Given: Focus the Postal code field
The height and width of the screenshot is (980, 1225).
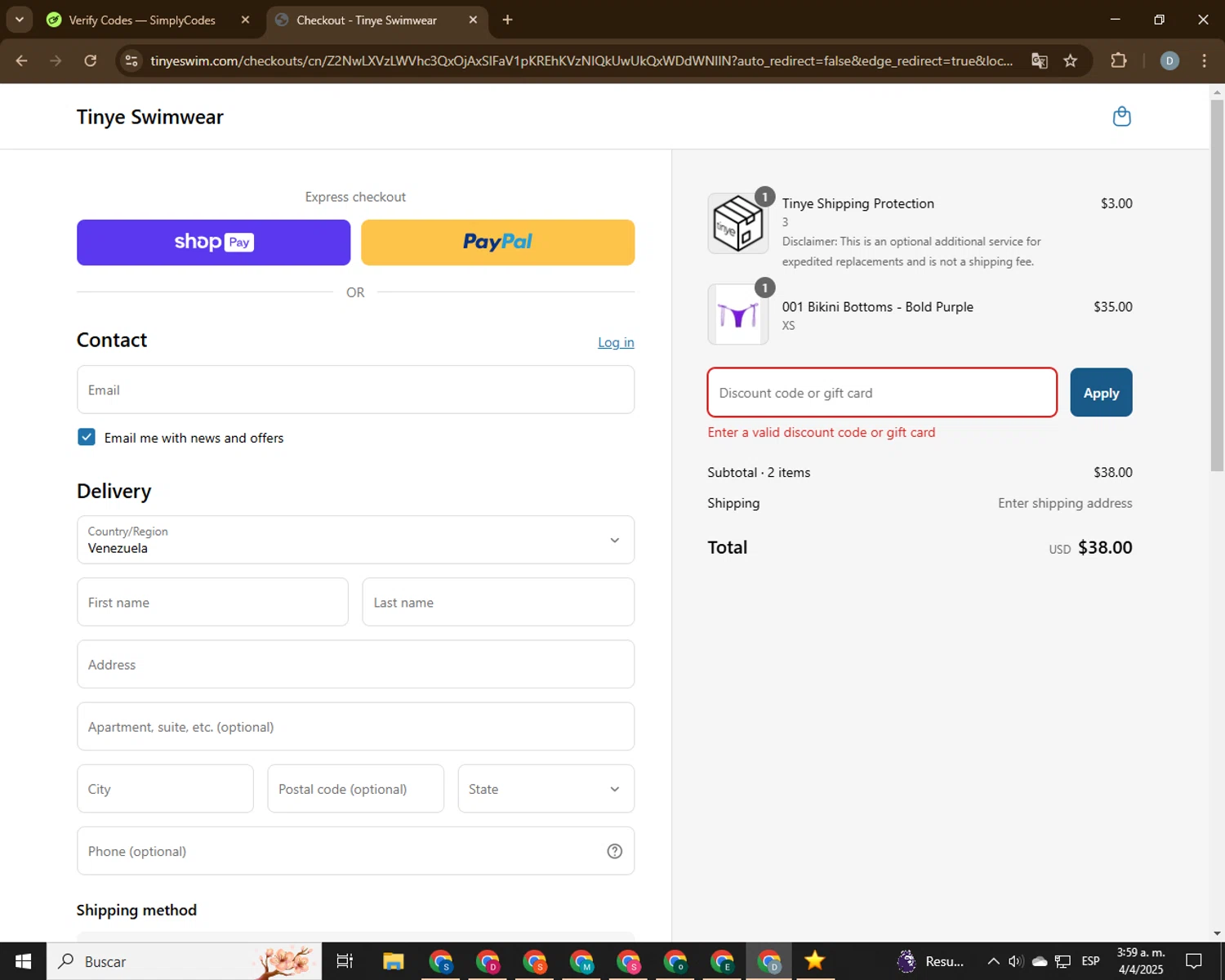Looking at the screenshot, I should 355,789.
